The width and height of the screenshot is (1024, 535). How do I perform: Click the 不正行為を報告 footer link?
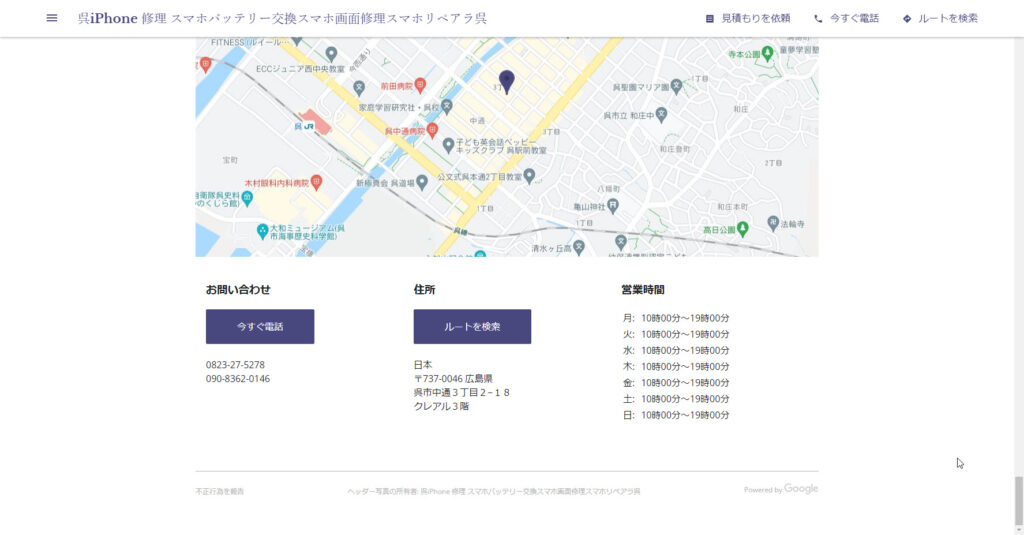point(219,491)
